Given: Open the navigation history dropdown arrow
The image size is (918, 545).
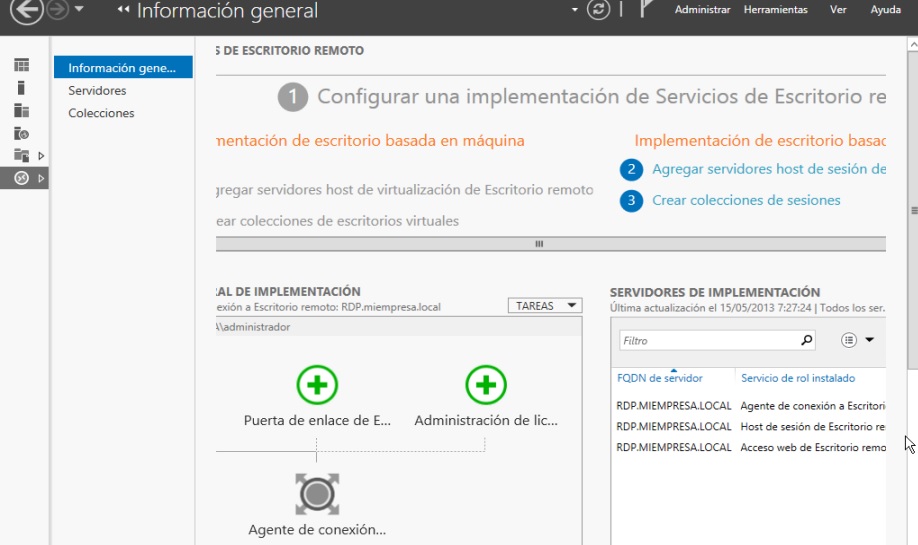Looking at the screenshot, I should coord(79,10).
